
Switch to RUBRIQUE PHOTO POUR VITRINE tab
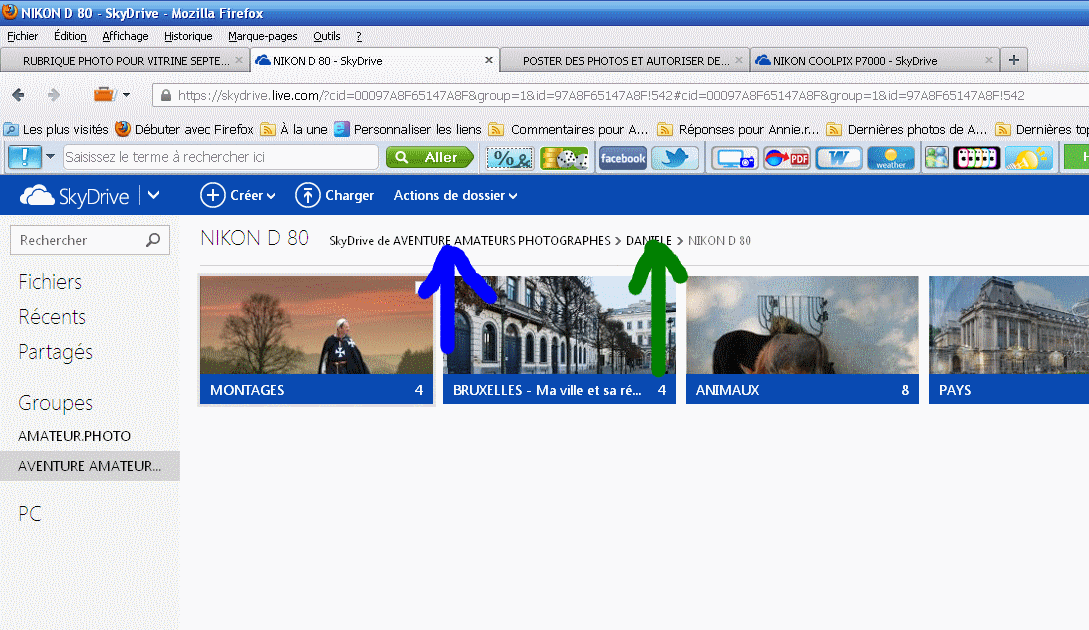[125, 60]
